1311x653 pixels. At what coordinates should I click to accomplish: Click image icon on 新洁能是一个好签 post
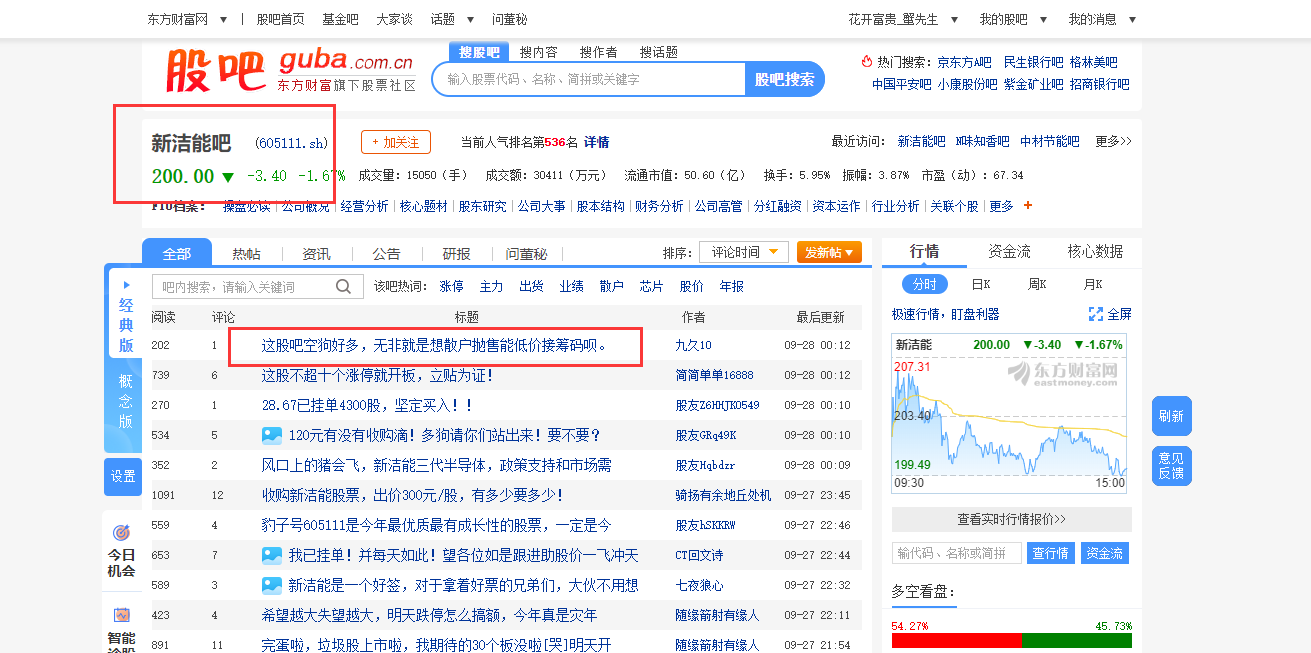pos(272,585)
